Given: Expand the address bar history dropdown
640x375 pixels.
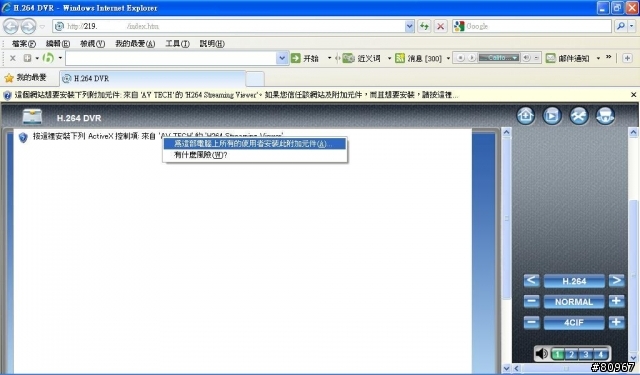Looking at the screenshot, I should click(x=409, y=26).
